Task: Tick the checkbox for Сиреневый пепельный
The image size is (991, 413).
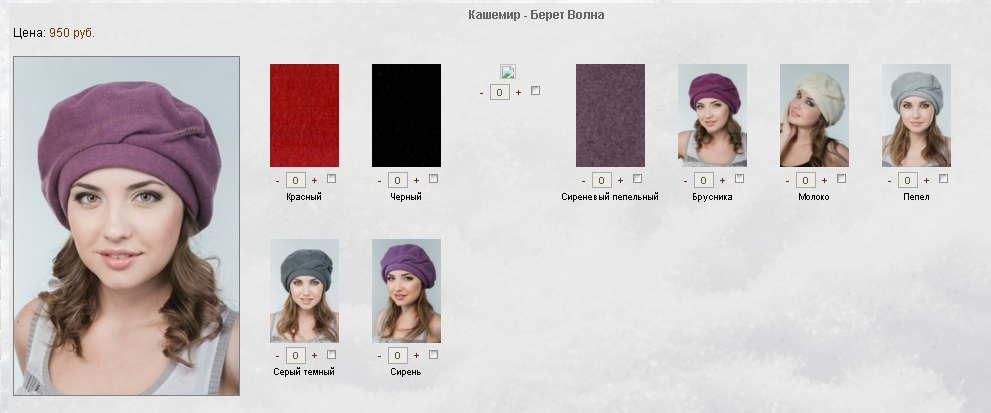Action: 637,178
